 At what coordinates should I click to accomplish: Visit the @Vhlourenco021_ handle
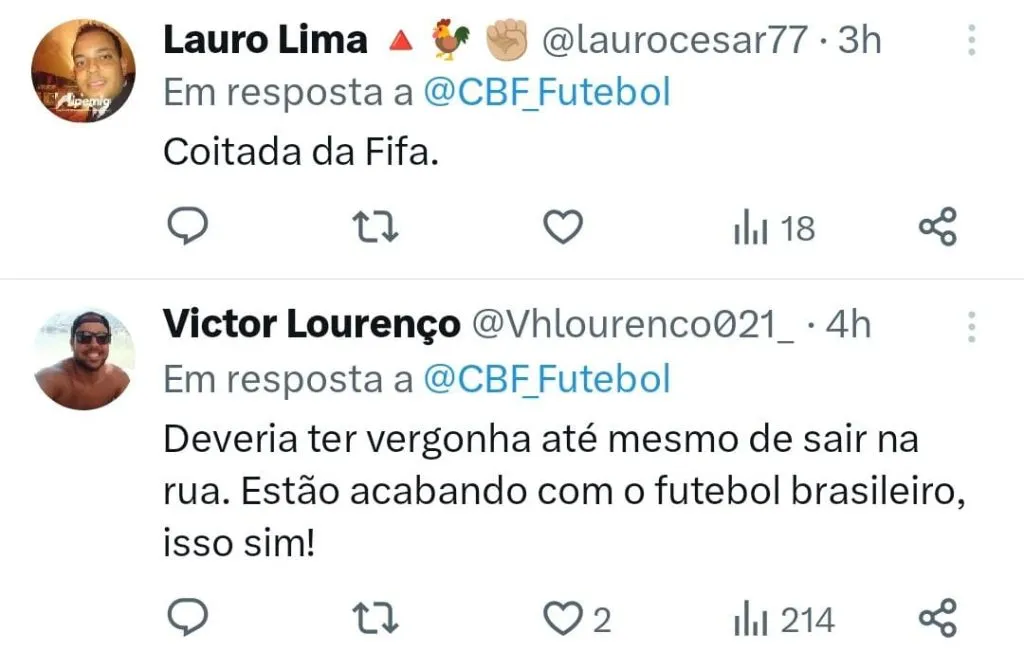pos(633,325)
